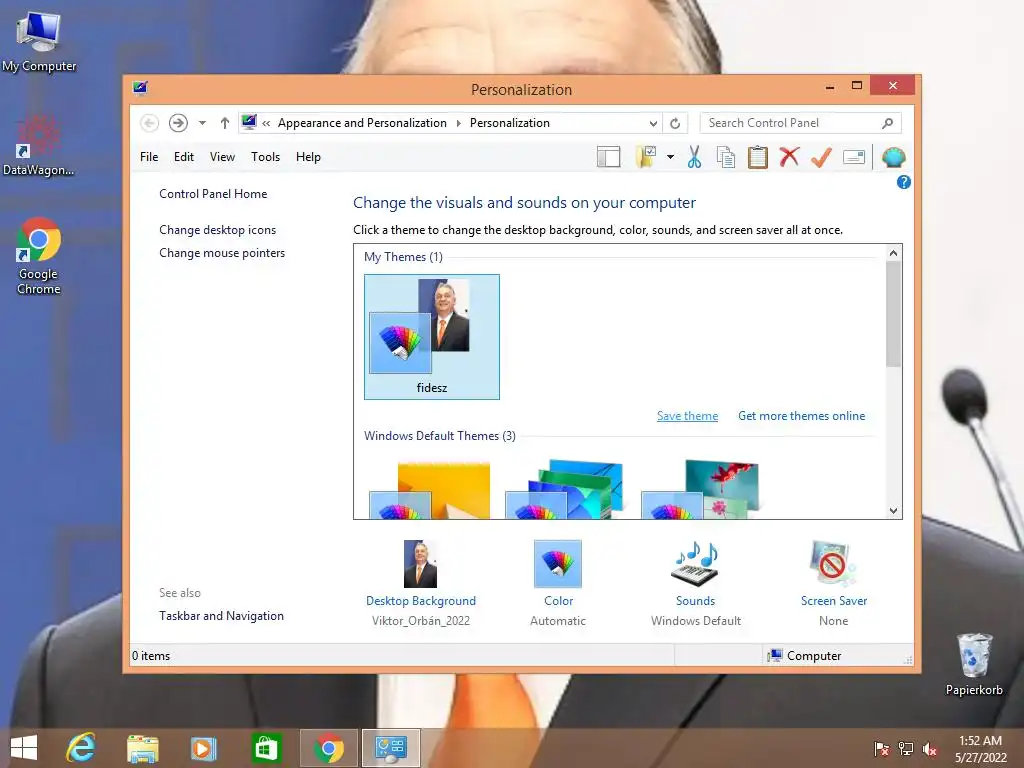Click the red X Delete icon
The image size is (1024, 768).
(789, 157)
